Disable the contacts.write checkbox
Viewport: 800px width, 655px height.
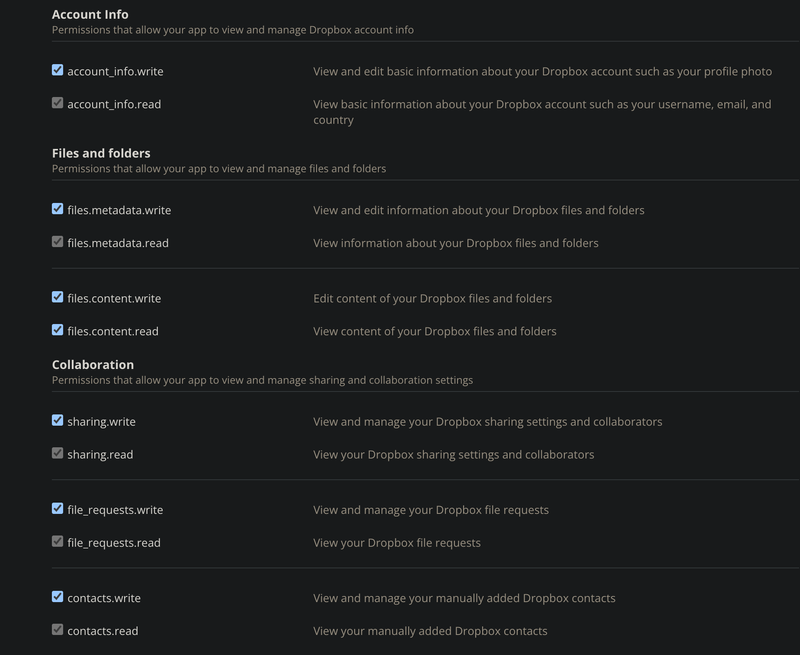[58, 597]
